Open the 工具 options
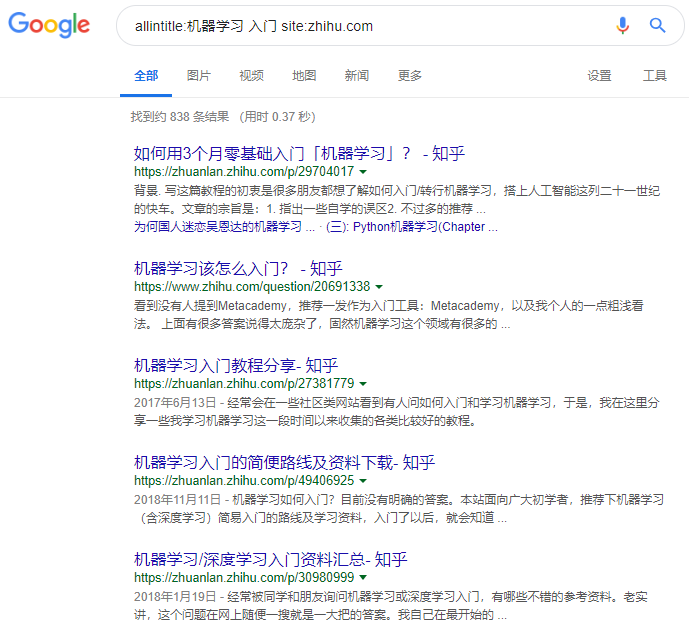The height and width of the screenshot is (630, 689). pos(655,76)
